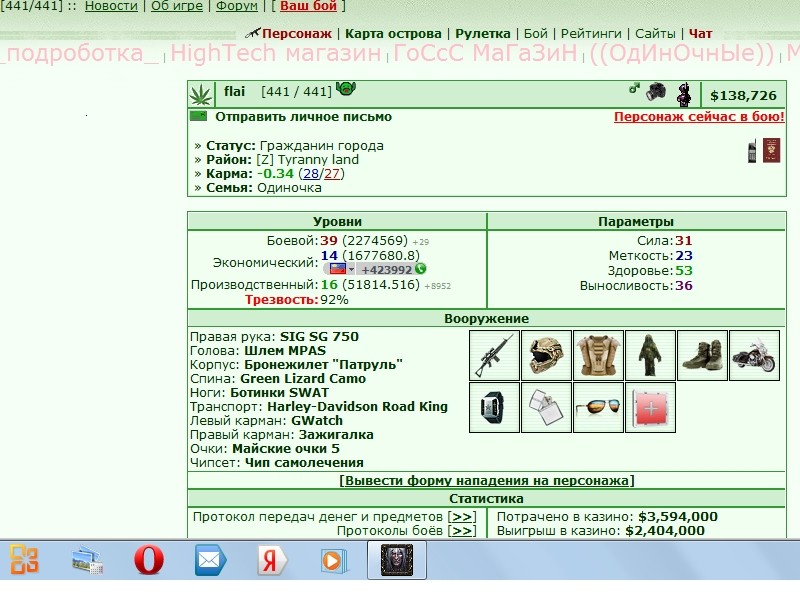Click the cannabis leaf syndicate icon beside flai
Screen dimensions: 800x600
(201, 95)
